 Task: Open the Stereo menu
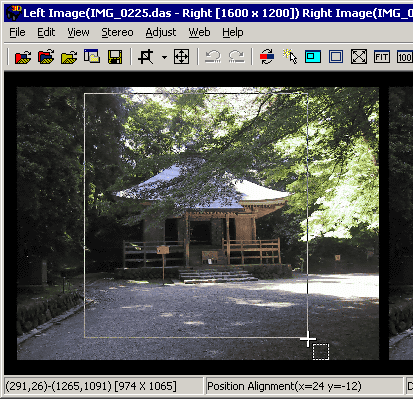tap(117, 32)
